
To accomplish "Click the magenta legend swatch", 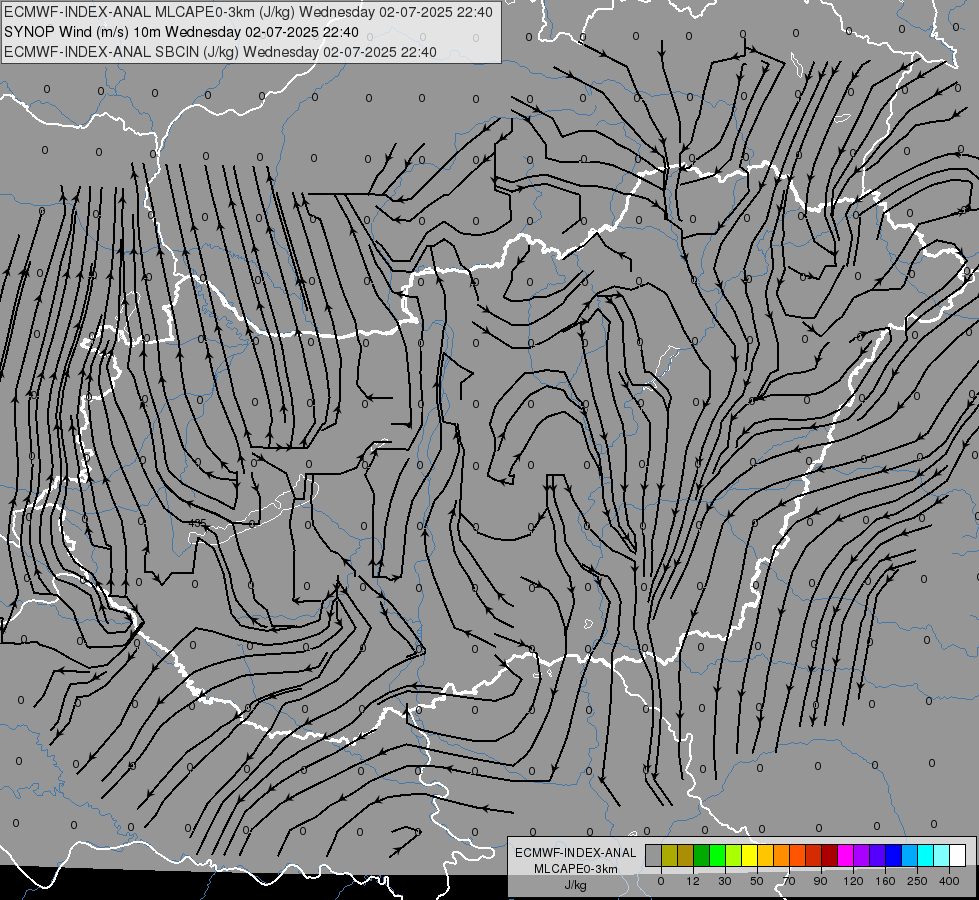I will tap(845, 855).
